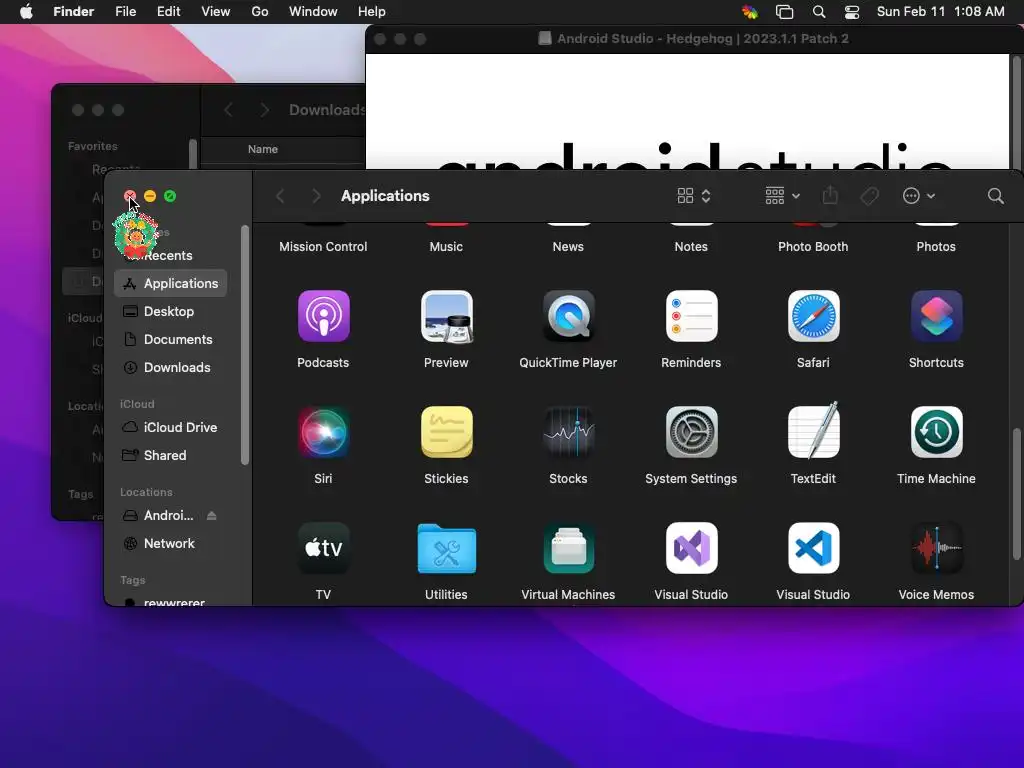Select the blue Visual Studio Code icon
The height and width of the screenshot is (768, 1024).
click(x=814, y=549)
